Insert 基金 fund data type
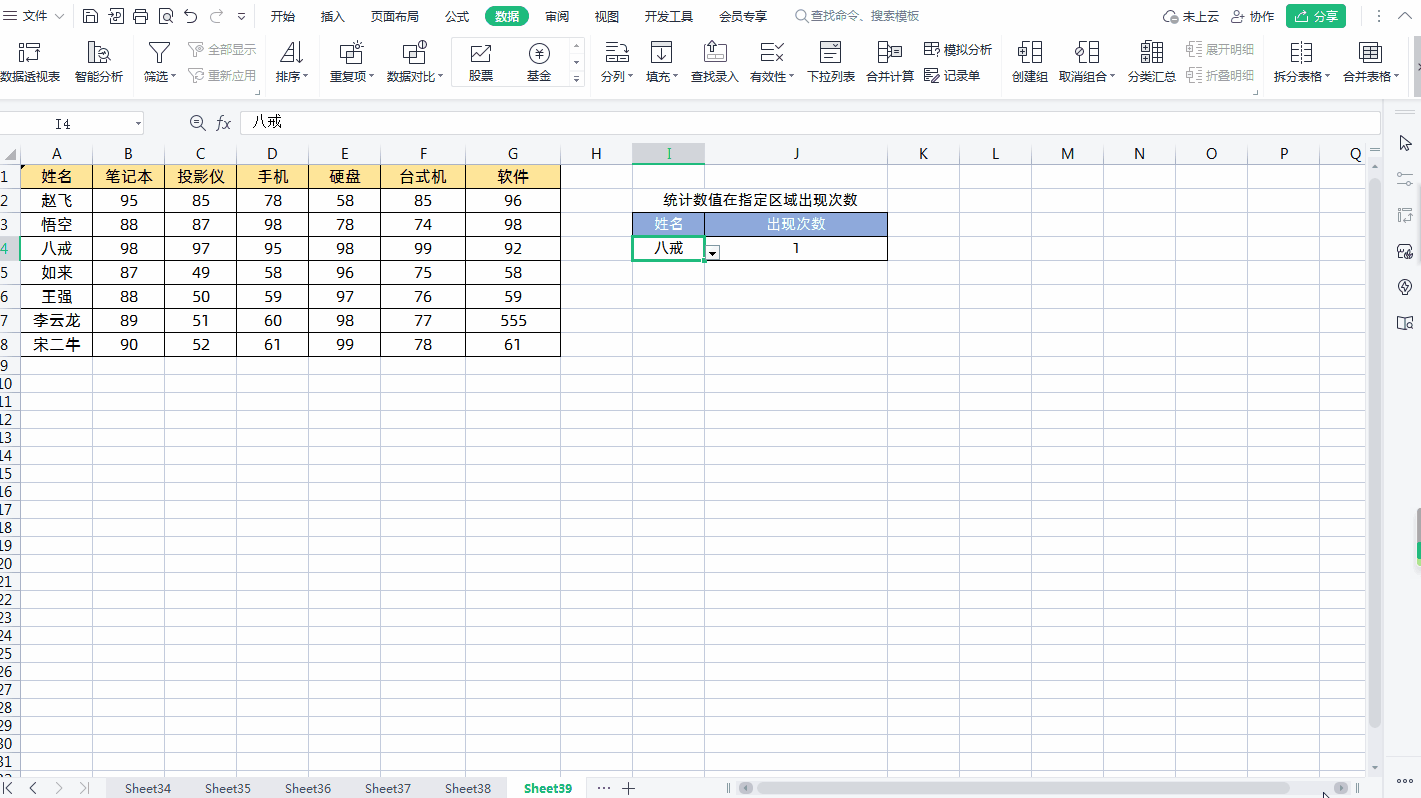This screenshot has height=798, width=1421. pos(539,62)
